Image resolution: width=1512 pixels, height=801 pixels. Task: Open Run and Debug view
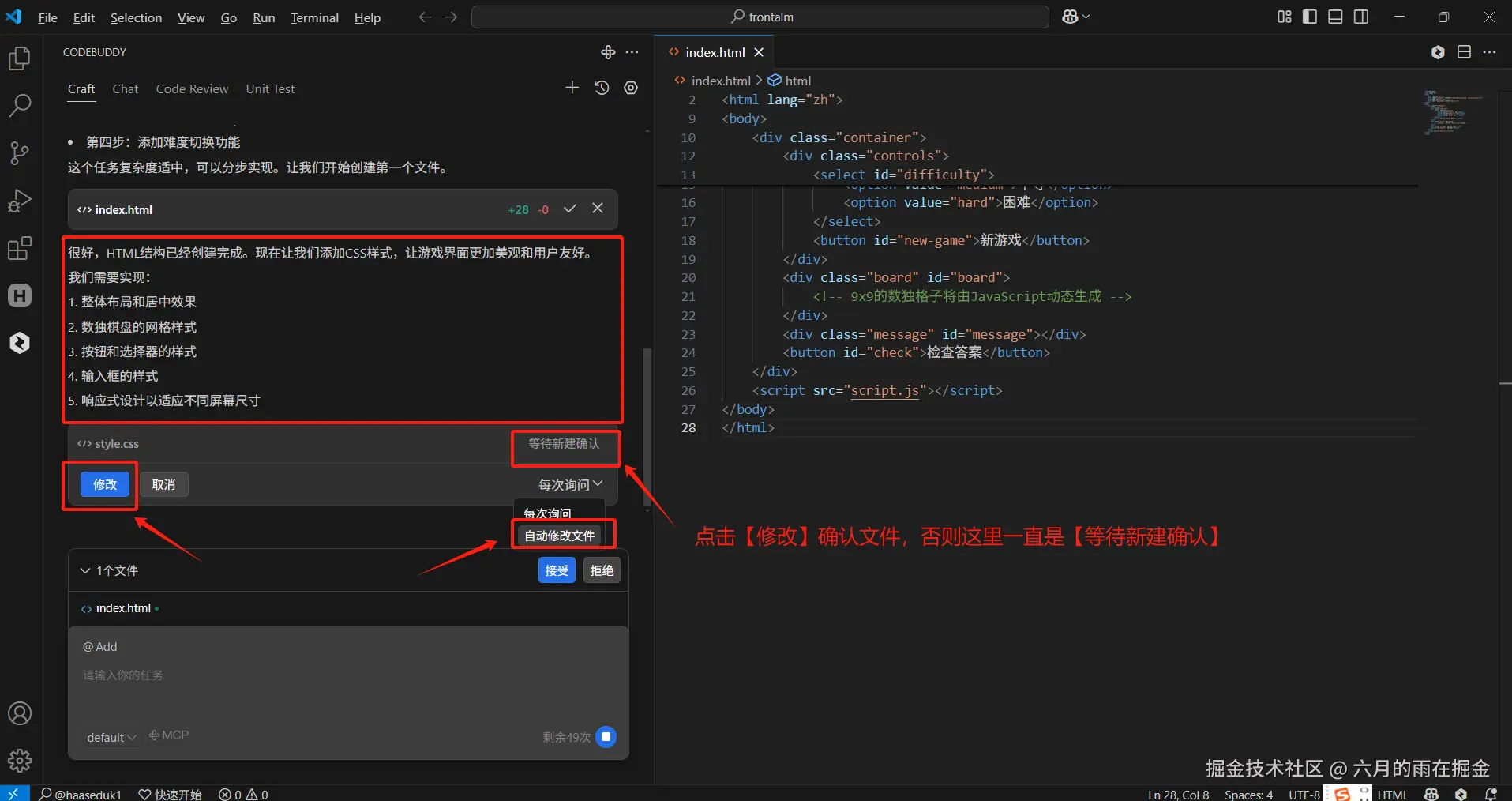point(20,201)
